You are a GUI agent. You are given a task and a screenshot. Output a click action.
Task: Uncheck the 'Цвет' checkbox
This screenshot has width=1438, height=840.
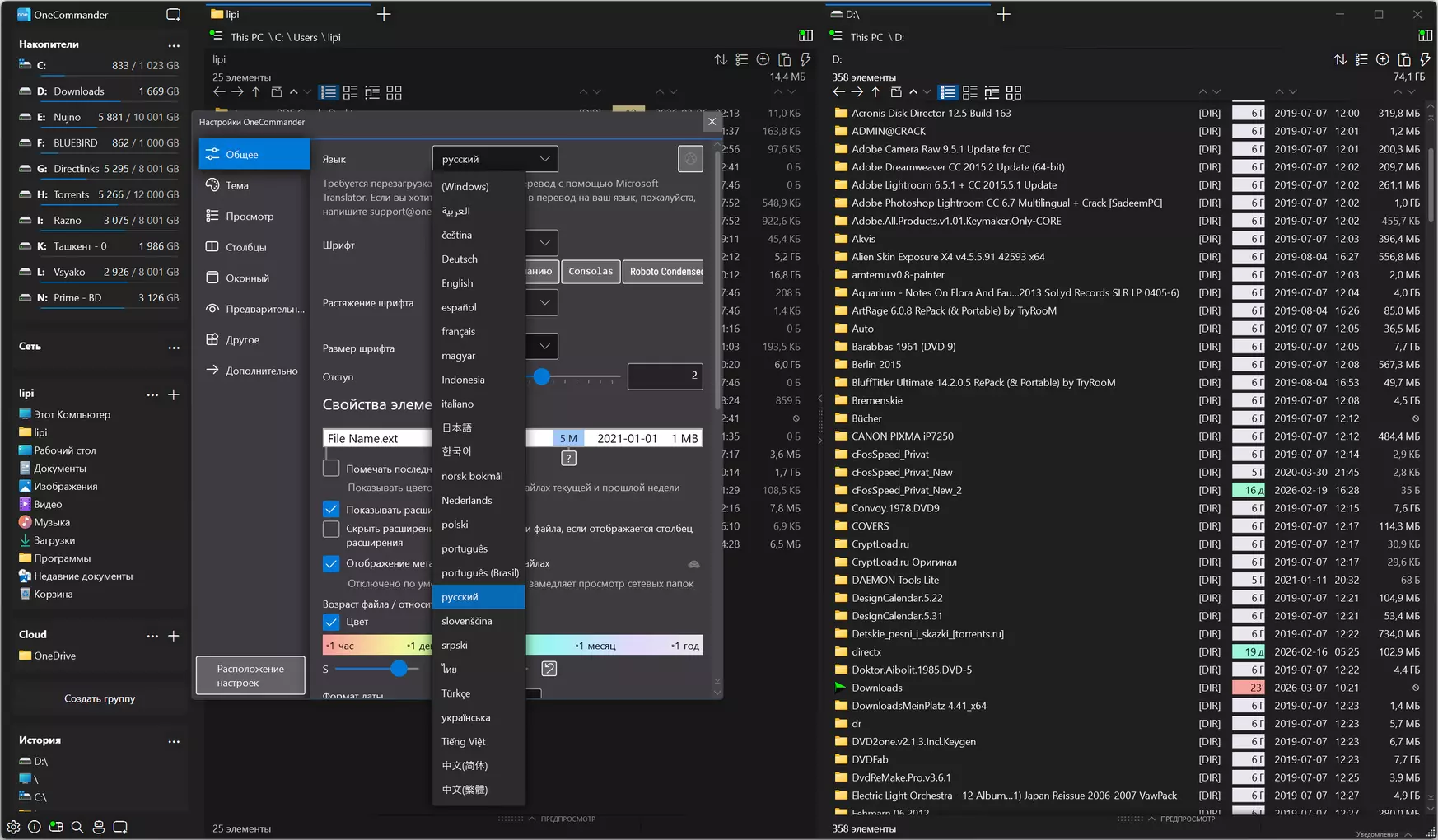331,622
